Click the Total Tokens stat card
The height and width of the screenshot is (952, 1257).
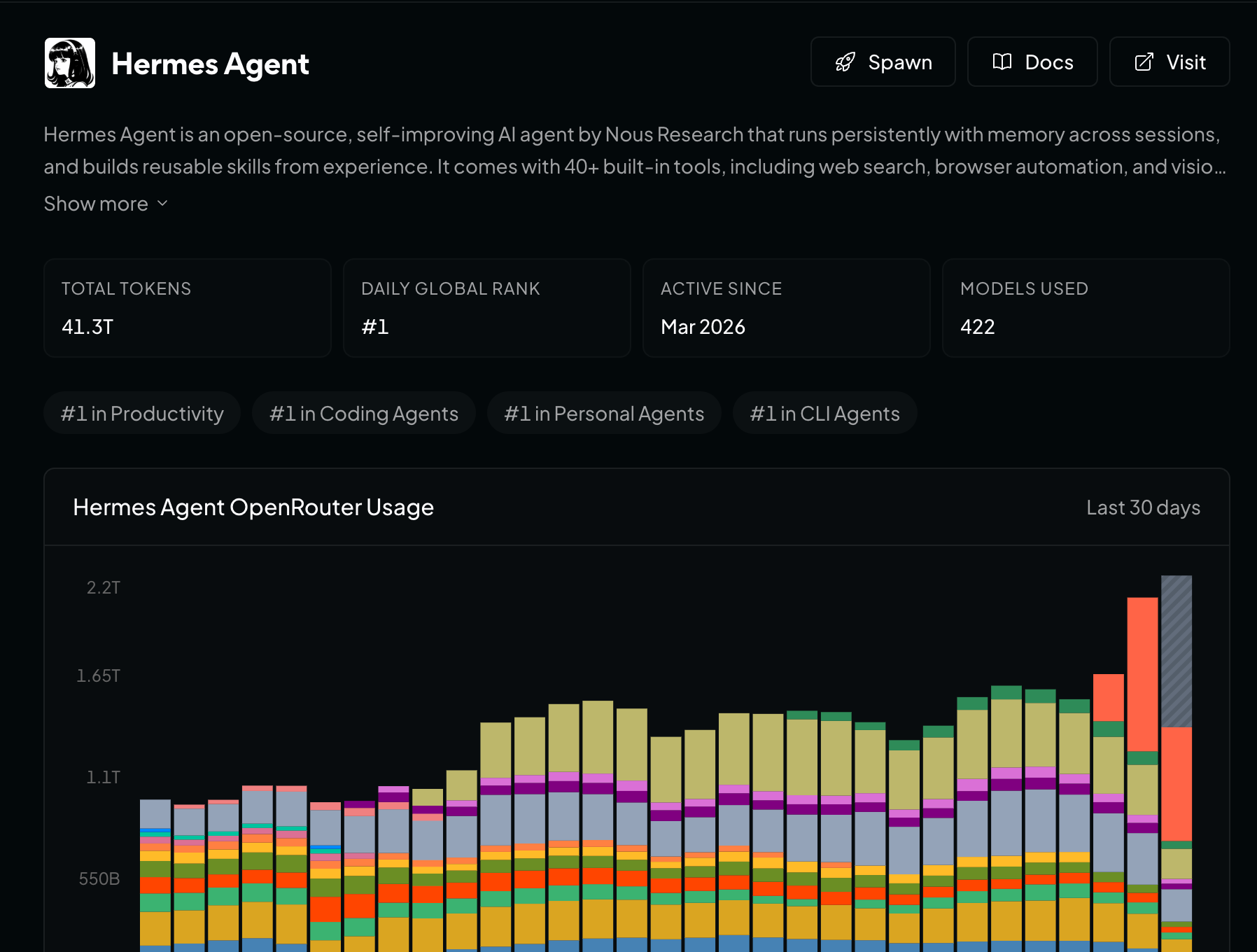[x=188, y=308]
